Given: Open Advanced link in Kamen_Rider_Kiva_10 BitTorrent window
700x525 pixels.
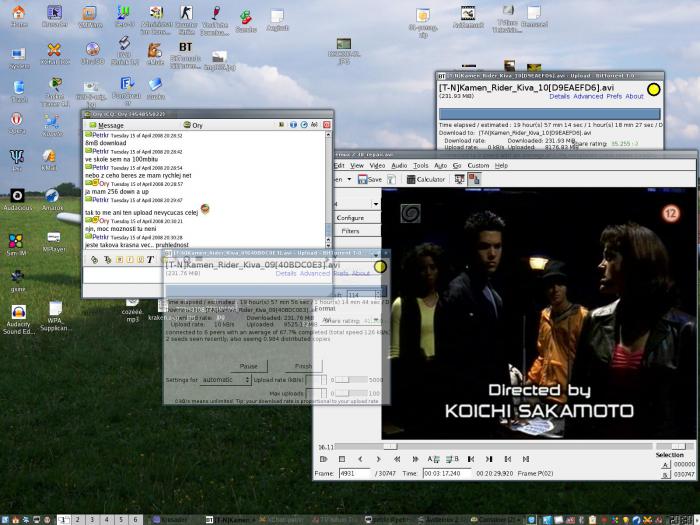Looking at the screenshot, I should [x=588, y=96].
